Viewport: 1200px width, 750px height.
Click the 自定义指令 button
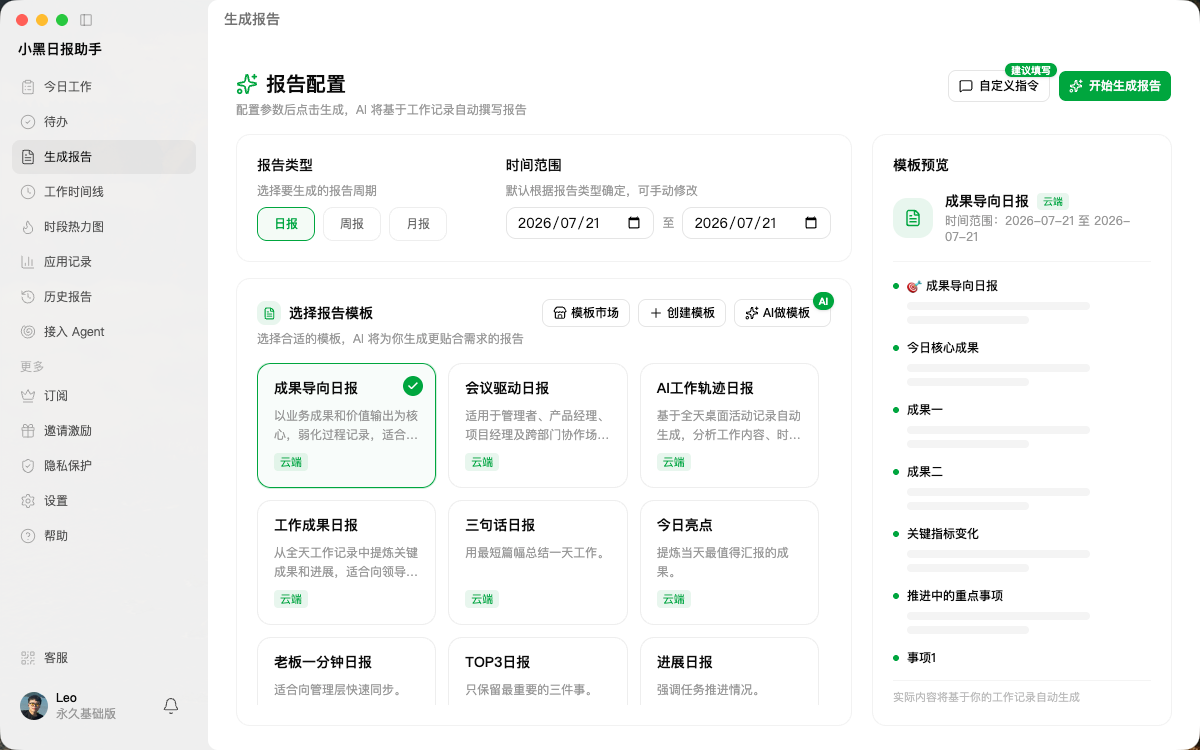pyautogui.click(x=999, y=86)
